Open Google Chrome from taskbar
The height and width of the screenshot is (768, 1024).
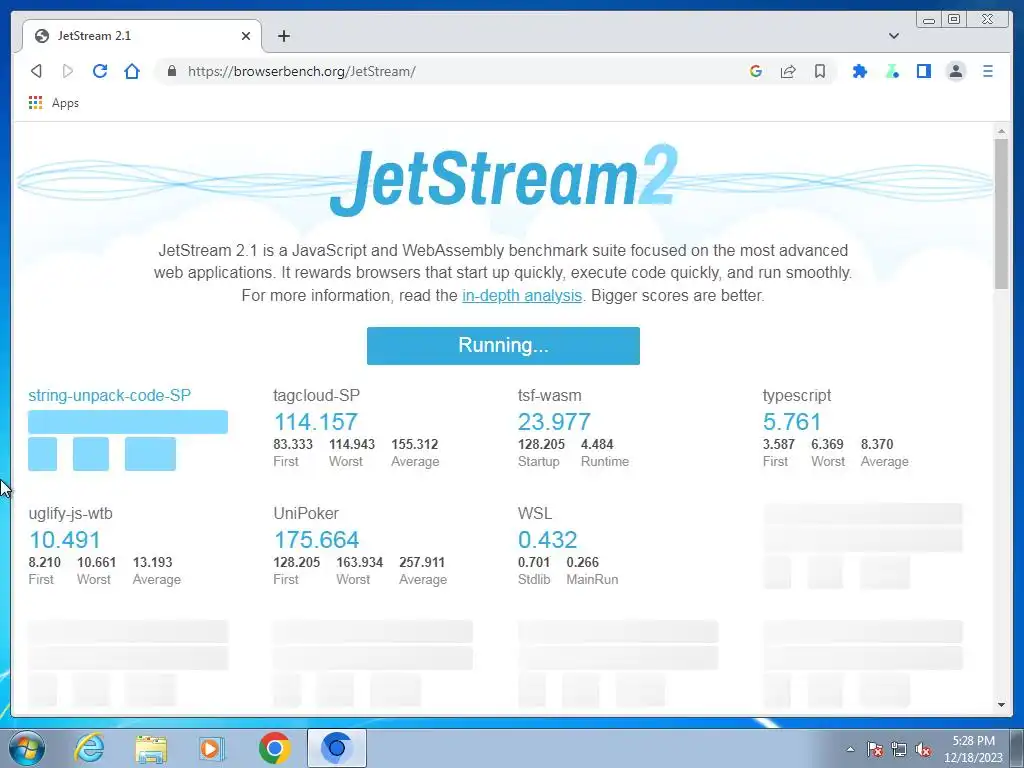coord(274,748)
